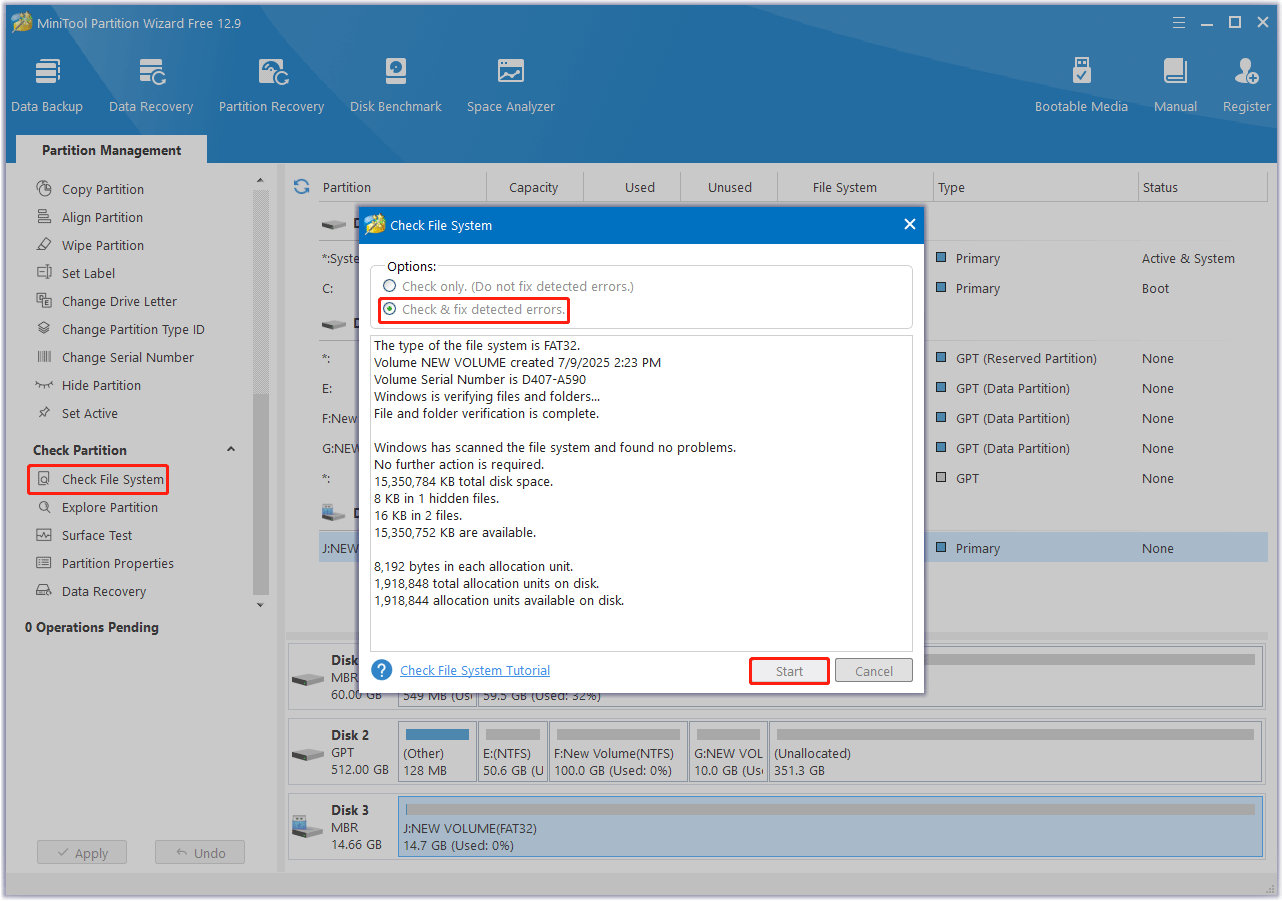Open Partition Properties
1282x901 pixels.
pyautogui.click(x=118, y=563)
